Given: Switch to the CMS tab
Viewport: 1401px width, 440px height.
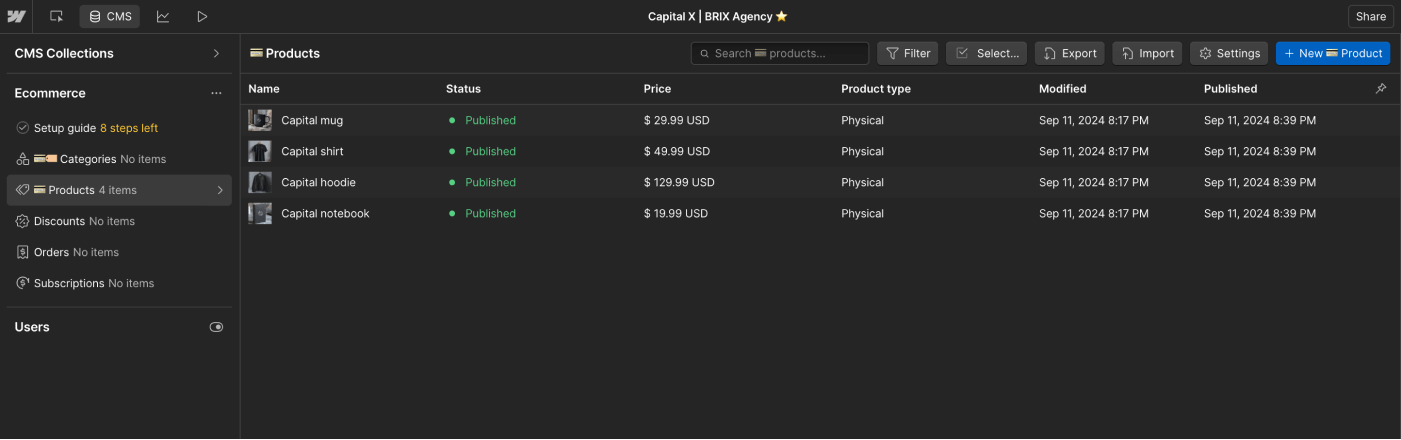Looking at the screenshot, I should [x=110, y=16].
